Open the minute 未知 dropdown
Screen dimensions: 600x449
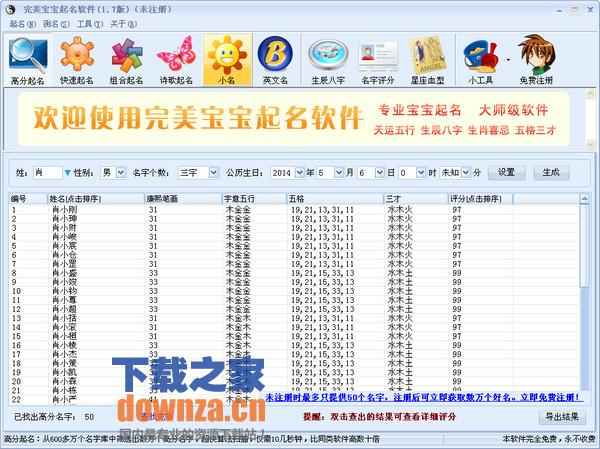(466, 173)
